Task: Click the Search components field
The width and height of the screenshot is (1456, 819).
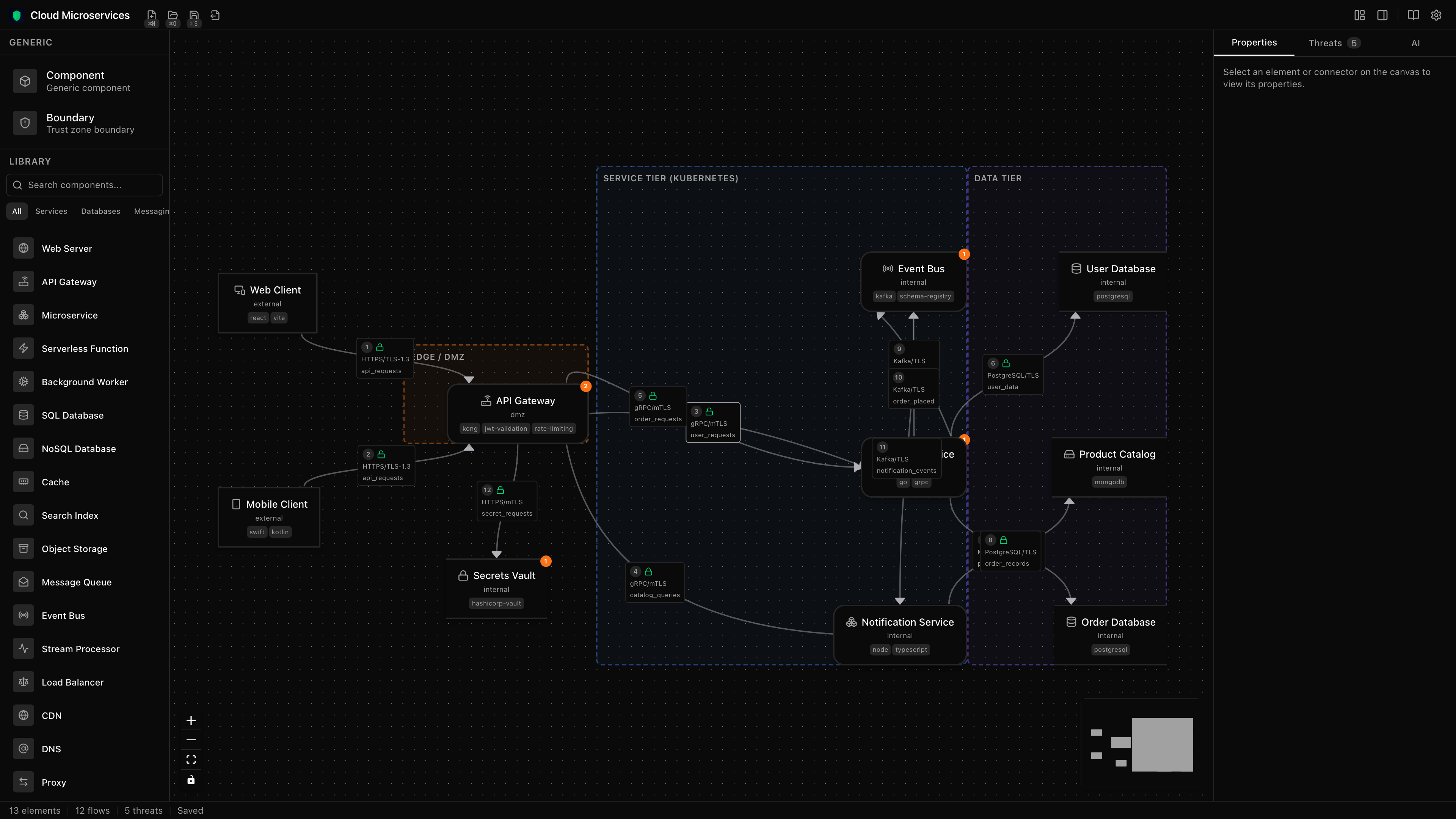Action: click(x=84, y=185)
